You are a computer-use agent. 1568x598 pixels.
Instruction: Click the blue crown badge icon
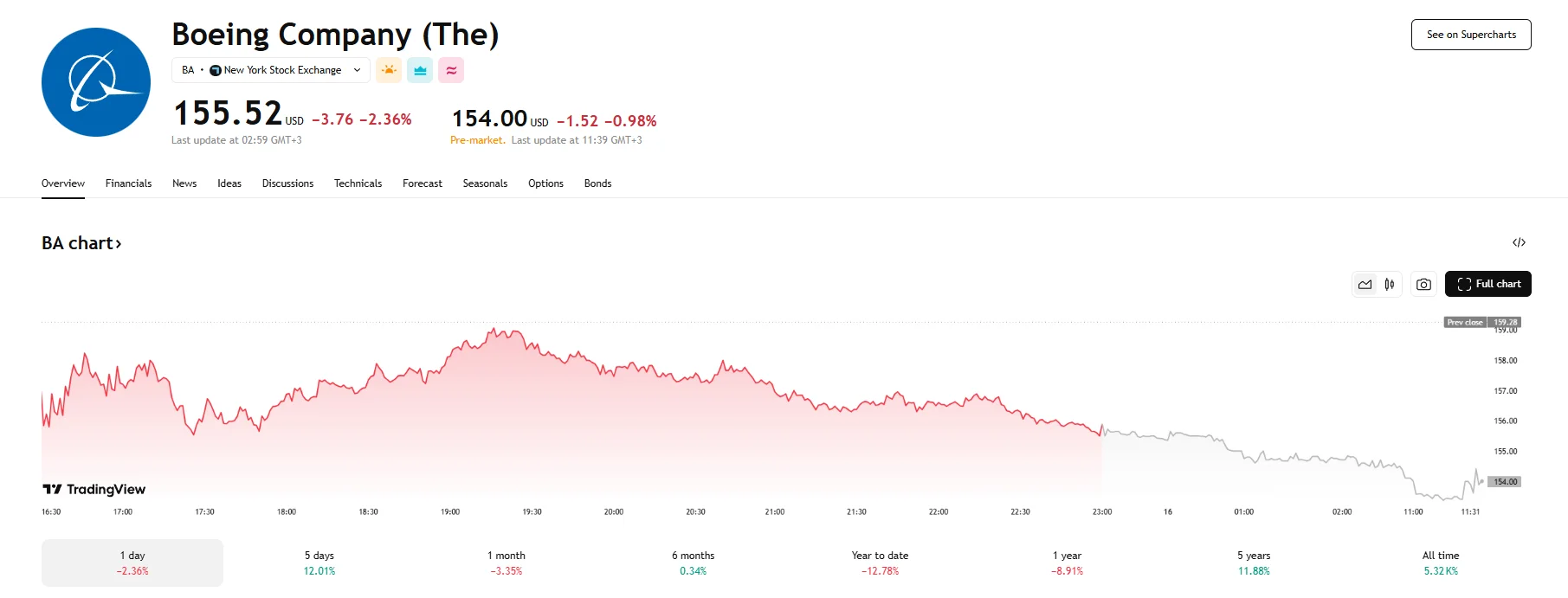pyautogui.click(x=420, y=70)
